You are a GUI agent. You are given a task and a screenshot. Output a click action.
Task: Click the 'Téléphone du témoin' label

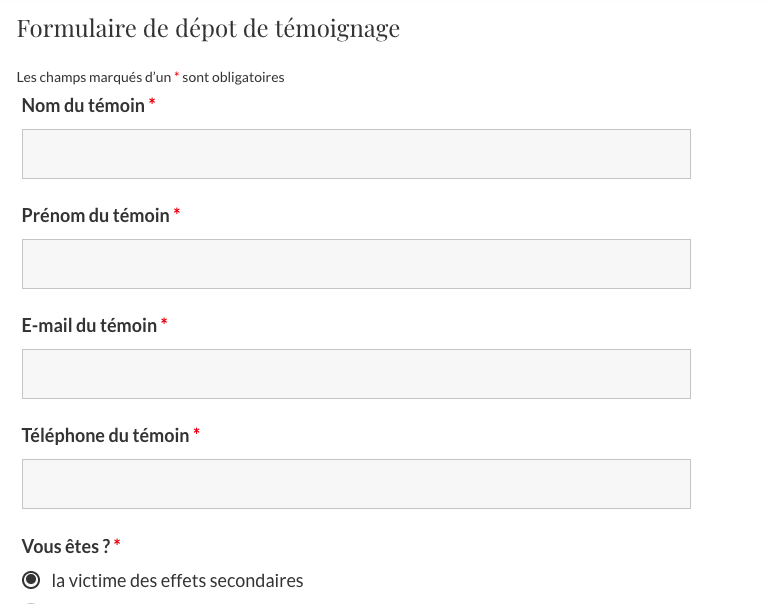tap(105, 435)
